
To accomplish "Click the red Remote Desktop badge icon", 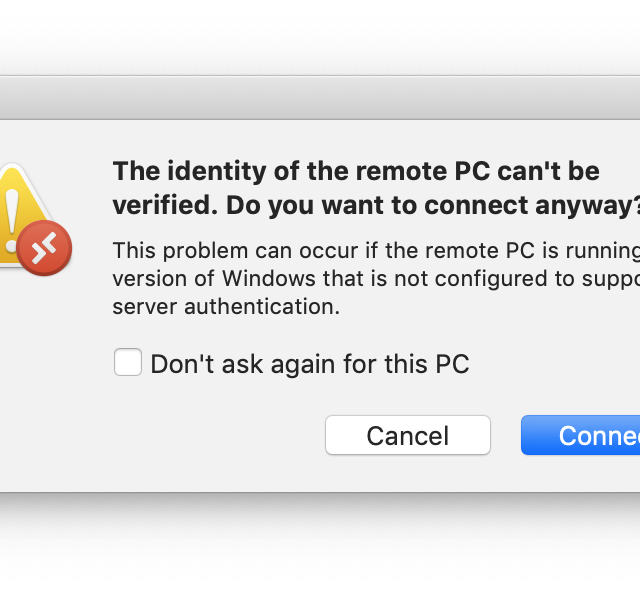I will click(x=45, y=248).
